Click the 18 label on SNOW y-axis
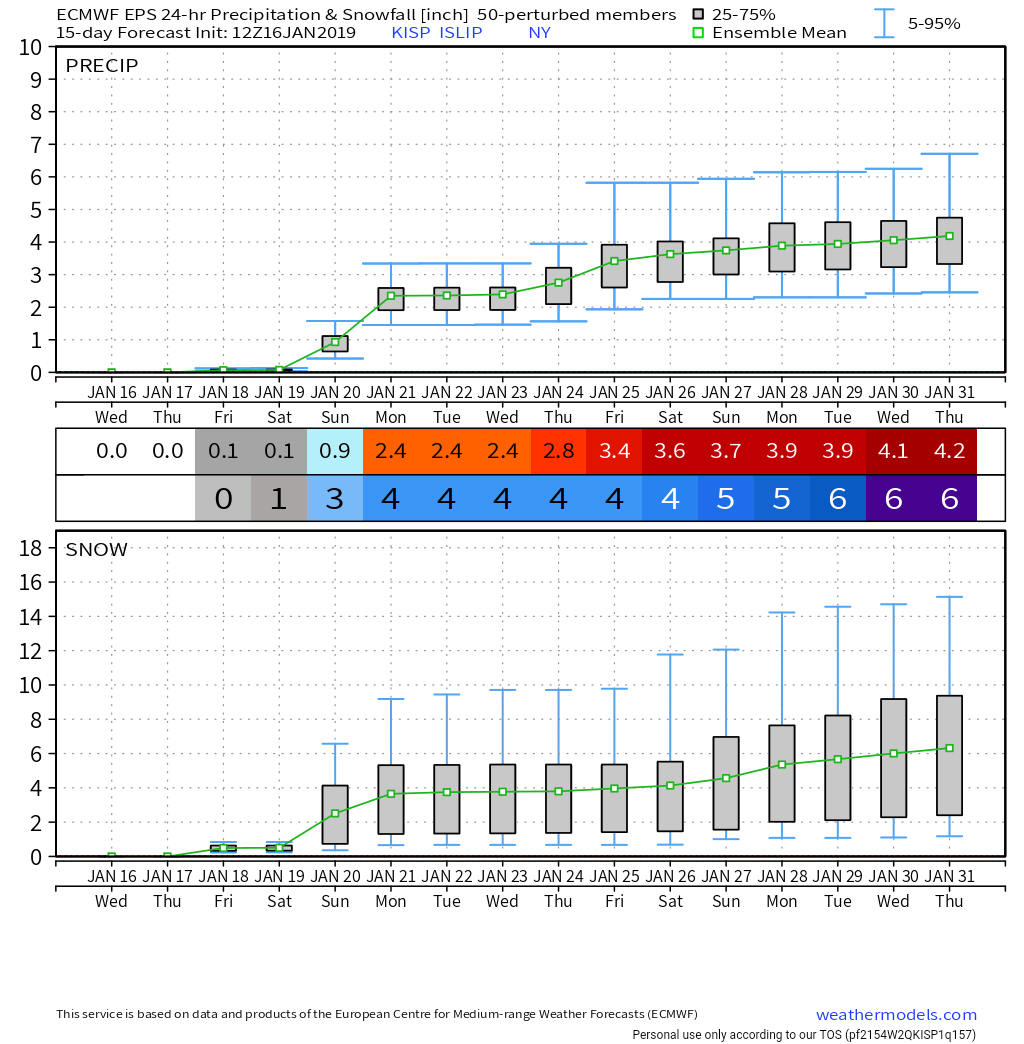This screenshot has height=1044, width=1024. [31, 549]
